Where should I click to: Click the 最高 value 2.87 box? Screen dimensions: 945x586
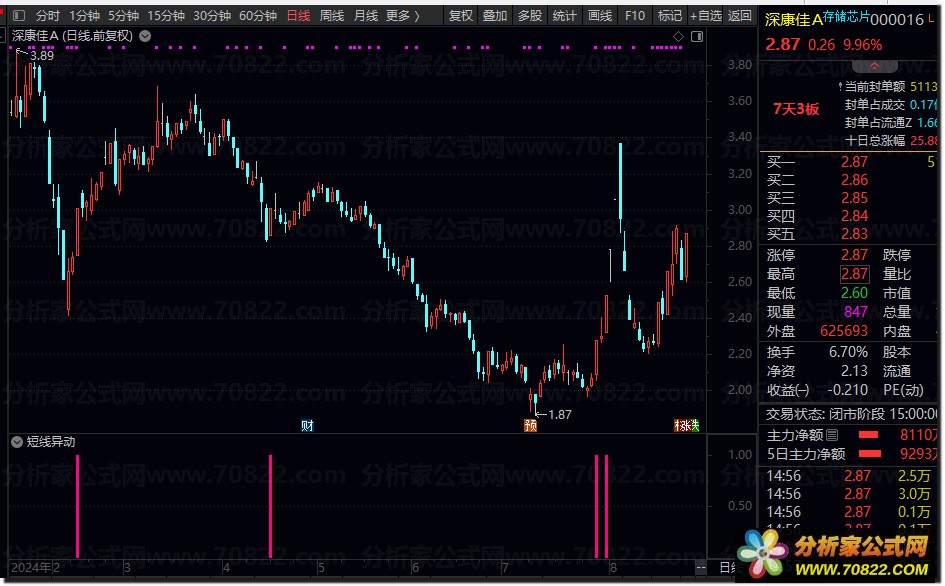(855, 274)
